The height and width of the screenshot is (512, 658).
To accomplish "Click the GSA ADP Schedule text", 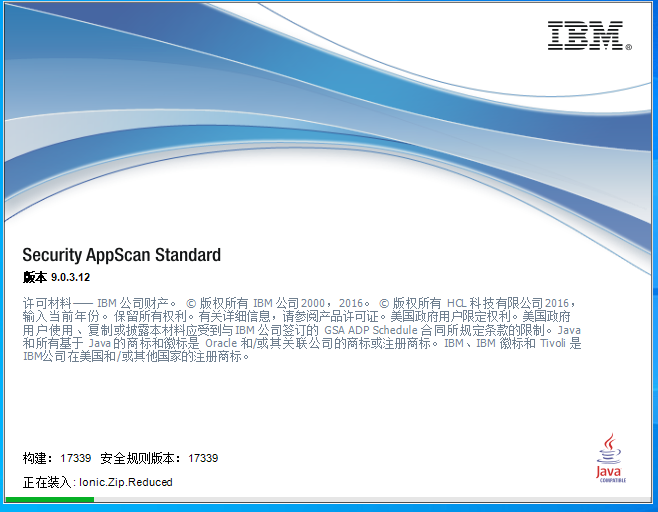I will (371, 330).
